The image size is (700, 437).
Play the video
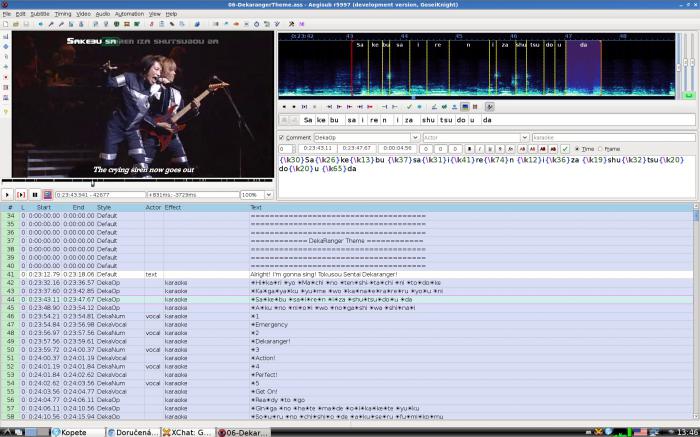pyautogui.click(x=7, y=195)
